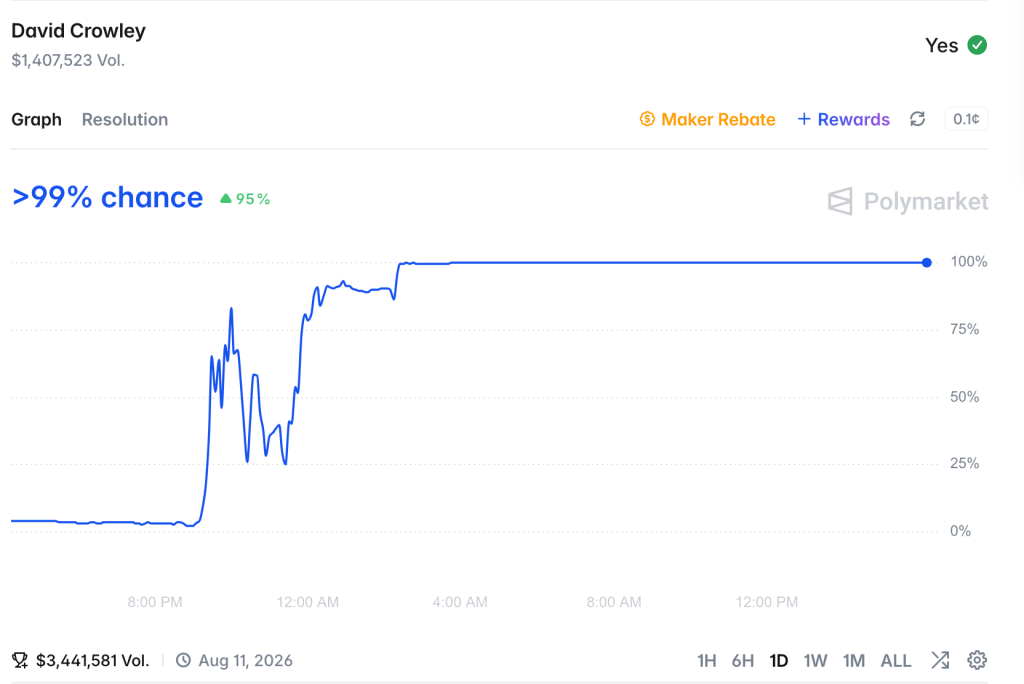
Task: Select the 6H time range
Action: (x=743, y=660)
